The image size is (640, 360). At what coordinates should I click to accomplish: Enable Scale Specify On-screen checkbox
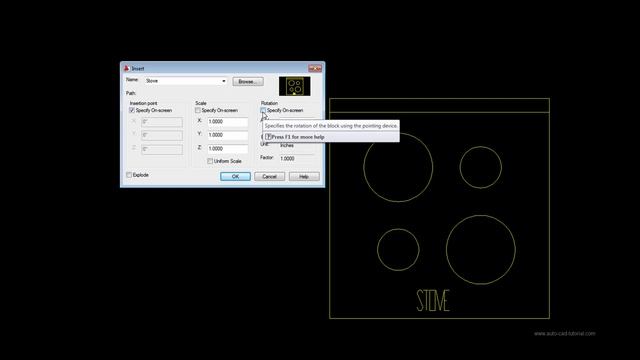[x=198, y=110]
